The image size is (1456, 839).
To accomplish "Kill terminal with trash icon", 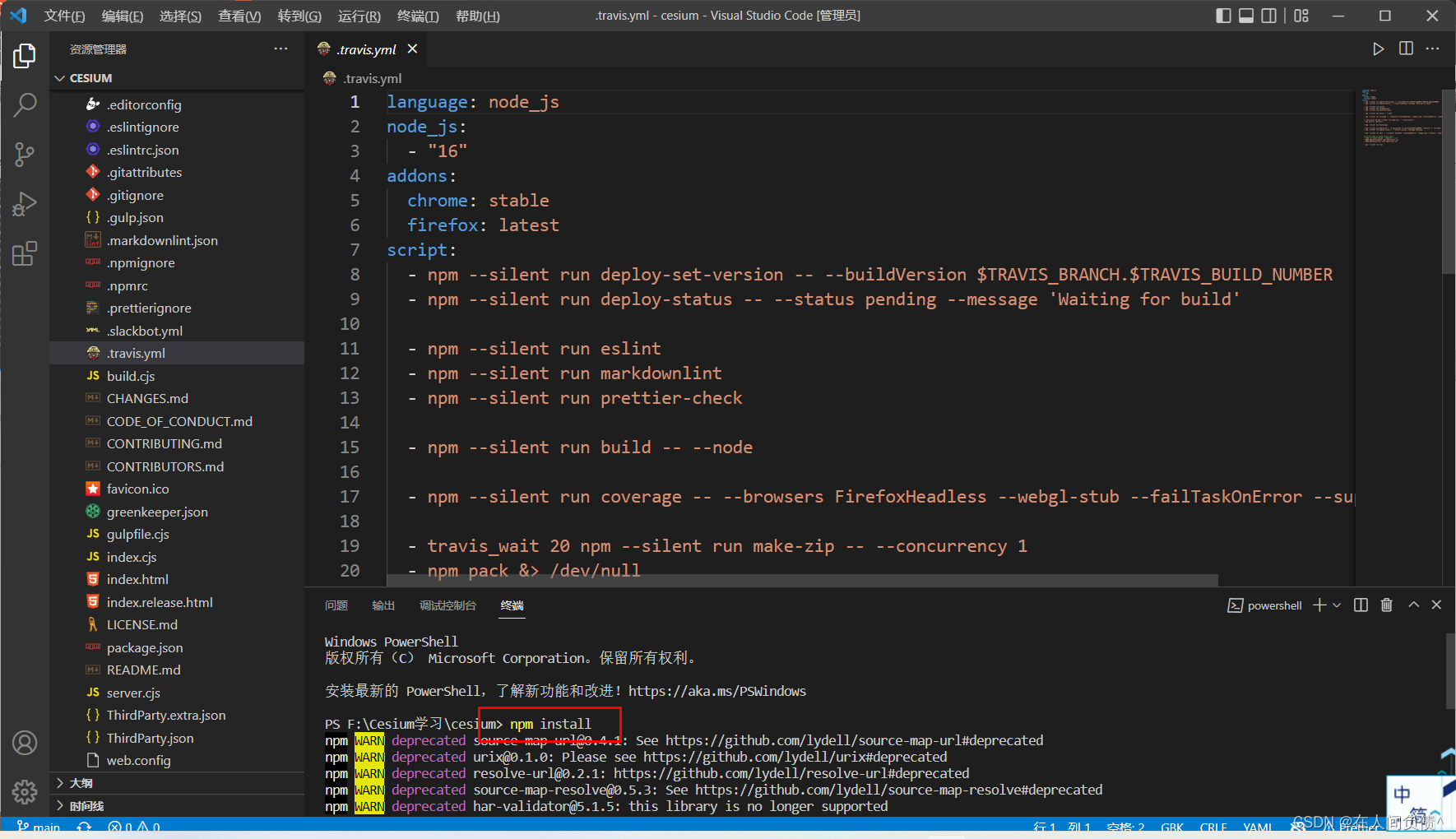I will (1387, 605).
